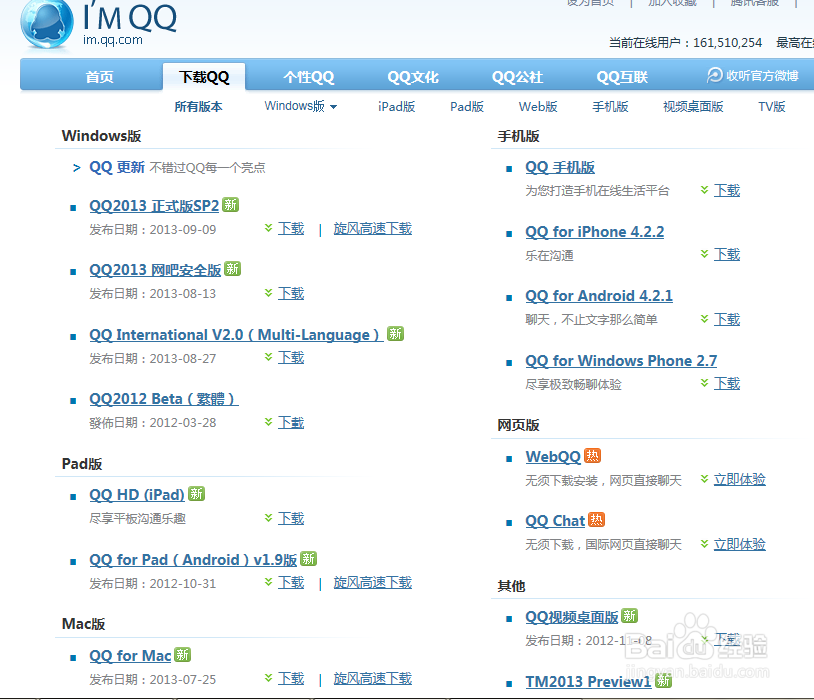The image size is (814, 700).
Task: Click the 新 badge next to QQ for Mac
Action: 182,654
